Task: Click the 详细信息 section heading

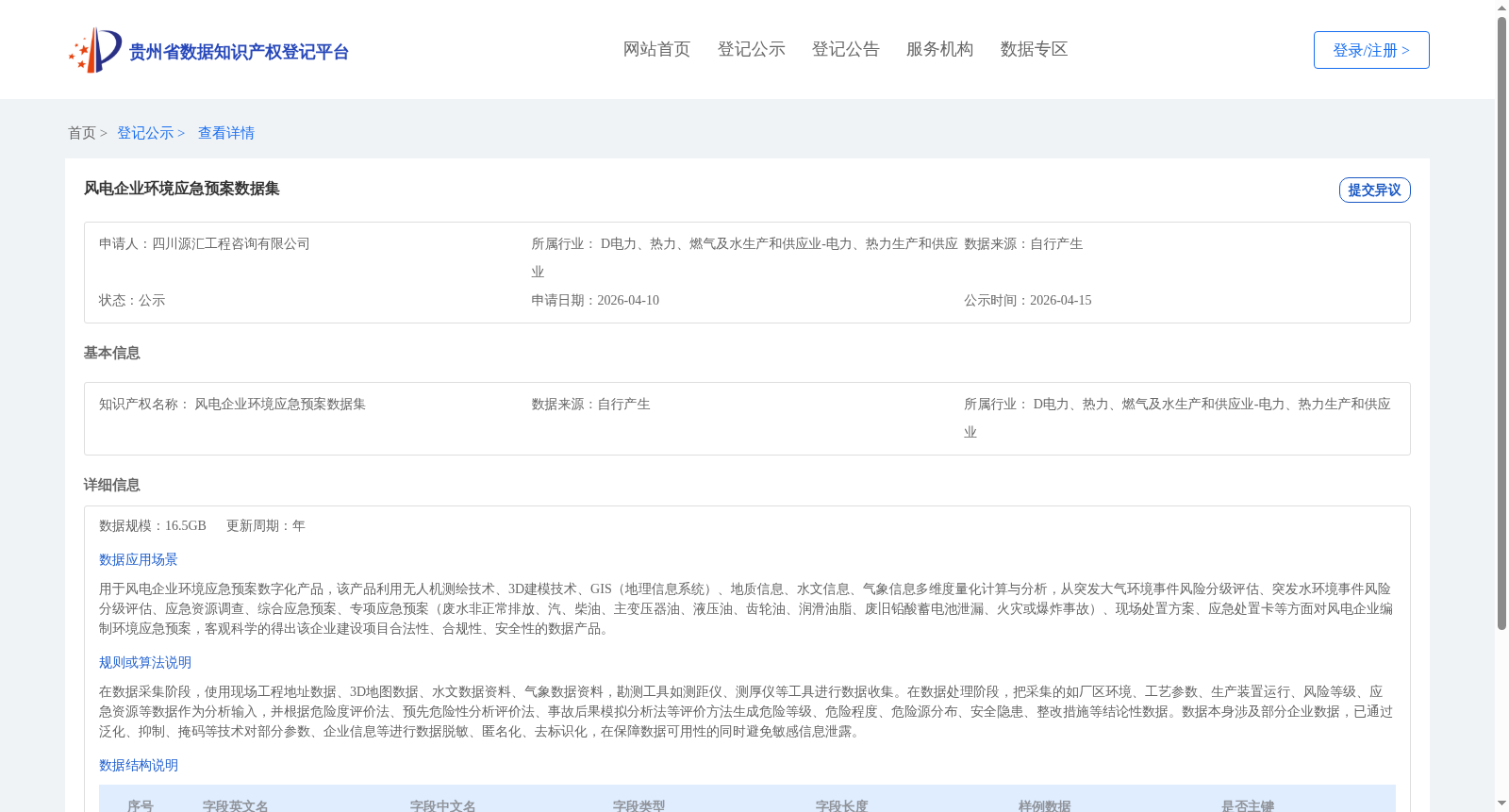Action: (x=111, y=485)
